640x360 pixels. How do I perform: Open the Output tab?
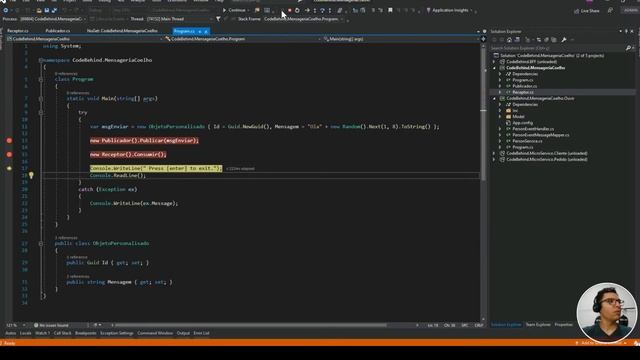point(183,333)
